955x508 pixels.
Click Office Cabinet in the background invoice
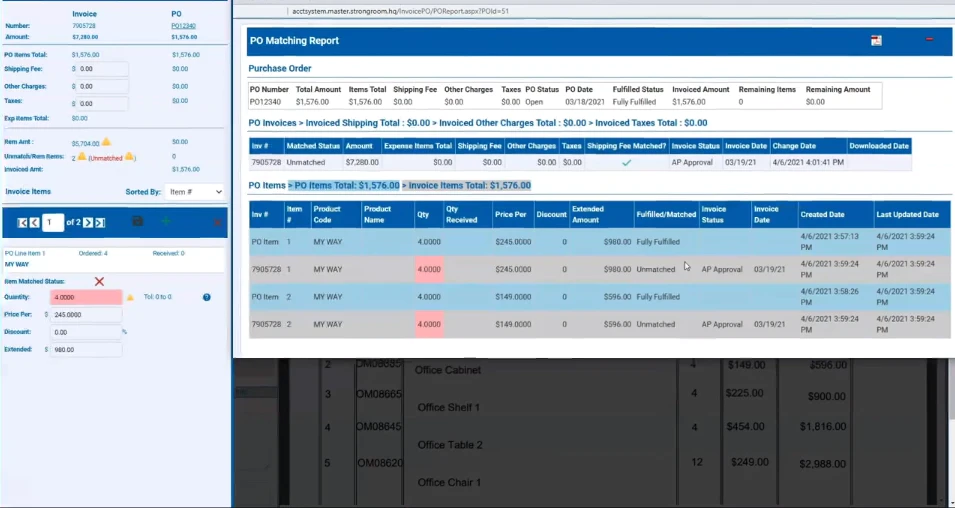(x=448, y=370)
